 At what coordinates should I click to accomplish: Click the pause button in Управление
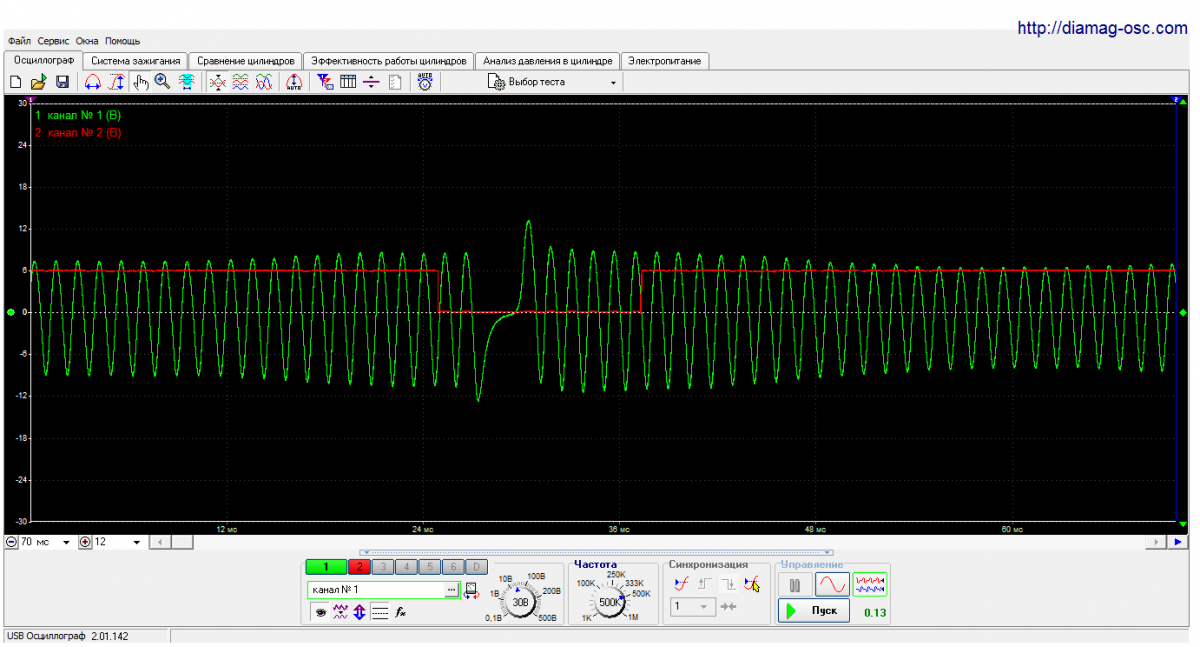pyautogui.click(x=795, y=585)
